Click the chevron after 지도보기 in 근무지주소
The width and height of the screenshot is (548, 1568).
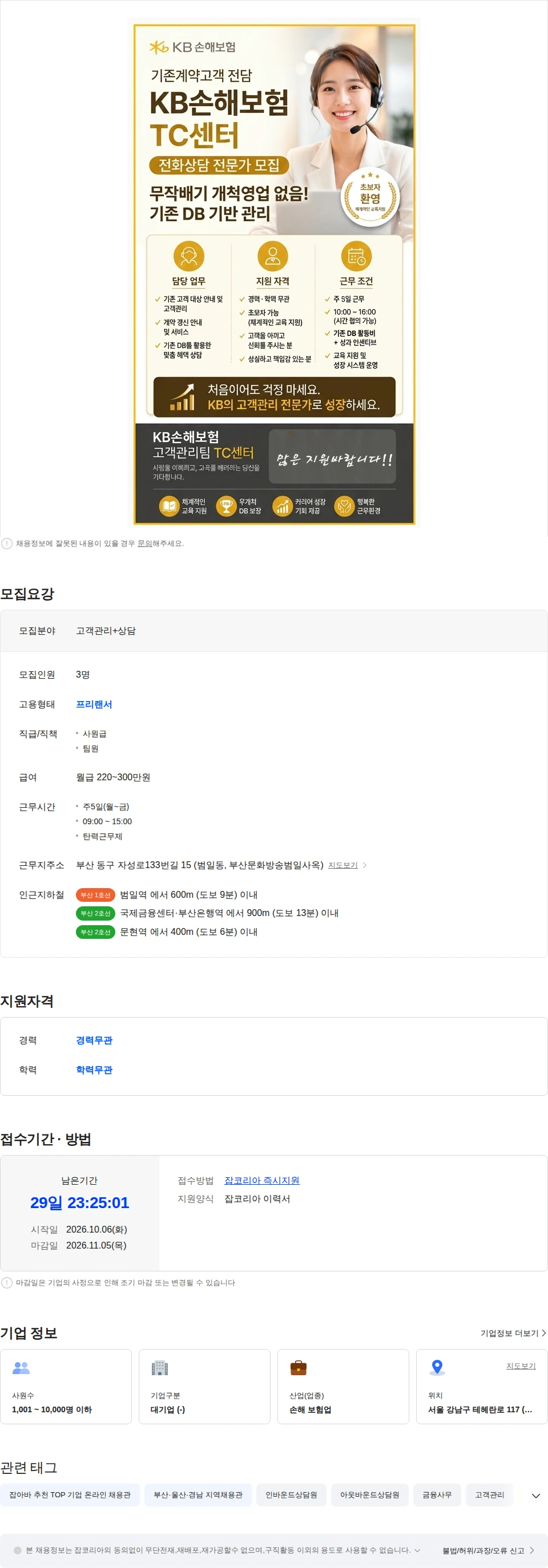pos(365,865)
